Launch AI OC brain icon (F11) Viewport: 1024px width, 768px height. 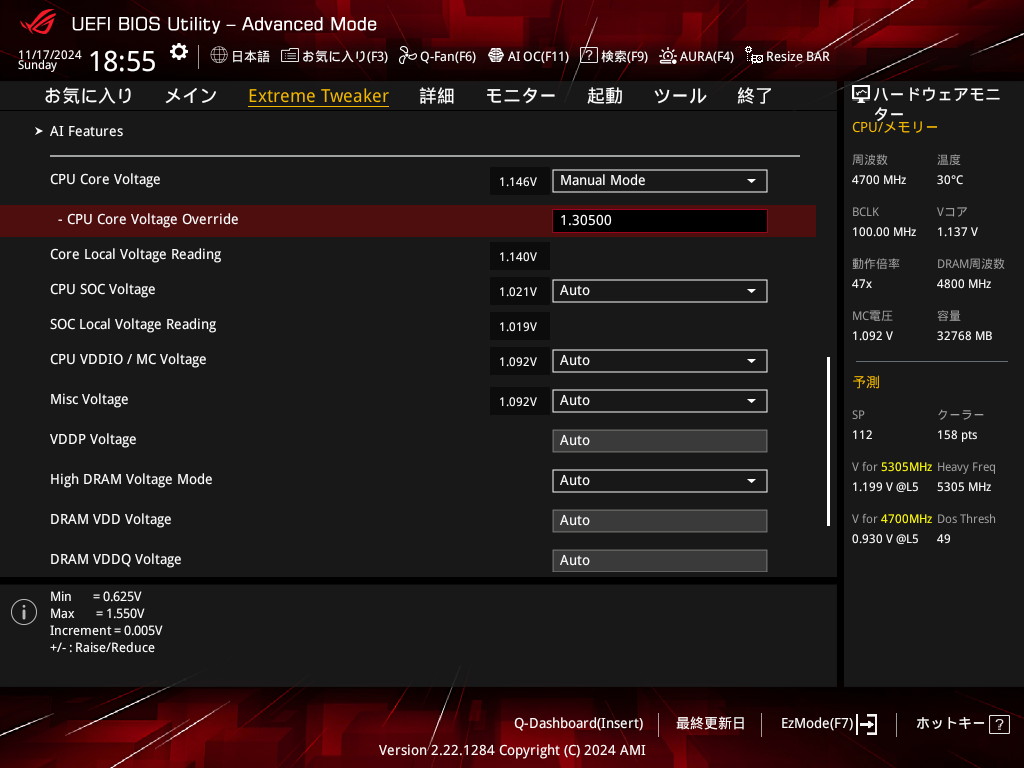pyautogui.click(x=496, y=56)
